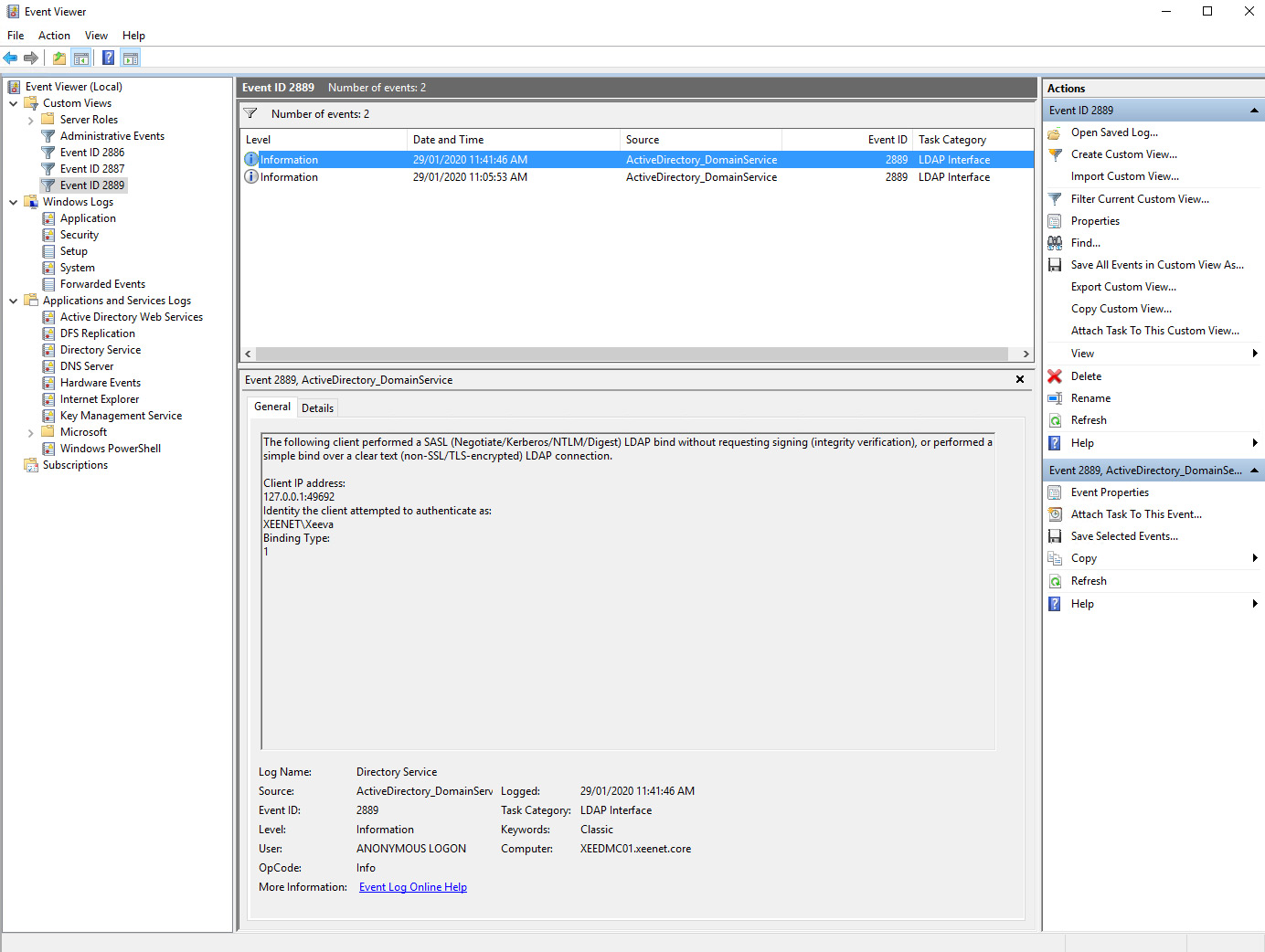Select the Forwarded Events log
Viewport: 1265px width, 952px height.
point(102,284)
